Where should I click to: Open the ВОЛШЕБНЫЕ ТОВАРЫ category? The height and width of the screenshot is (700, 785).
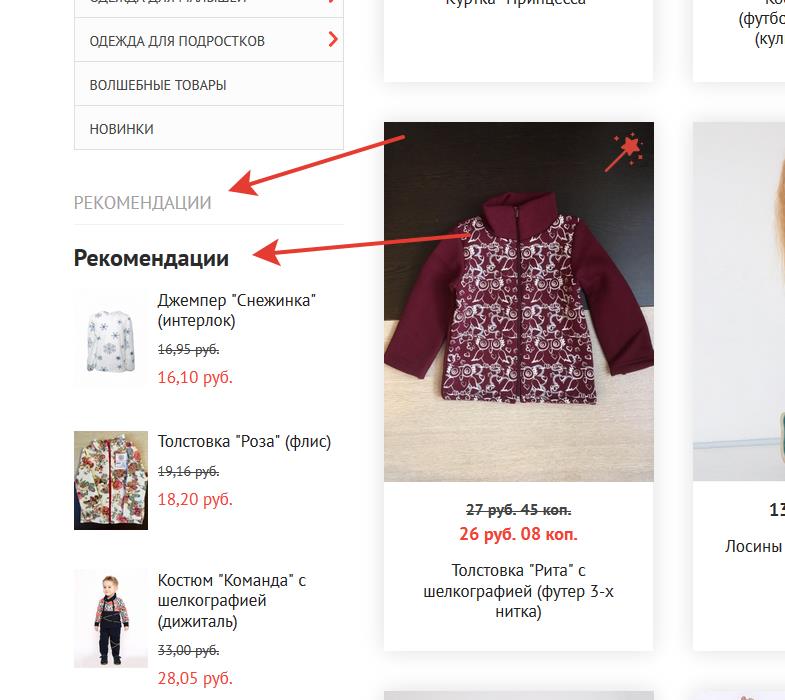[158, 85]
